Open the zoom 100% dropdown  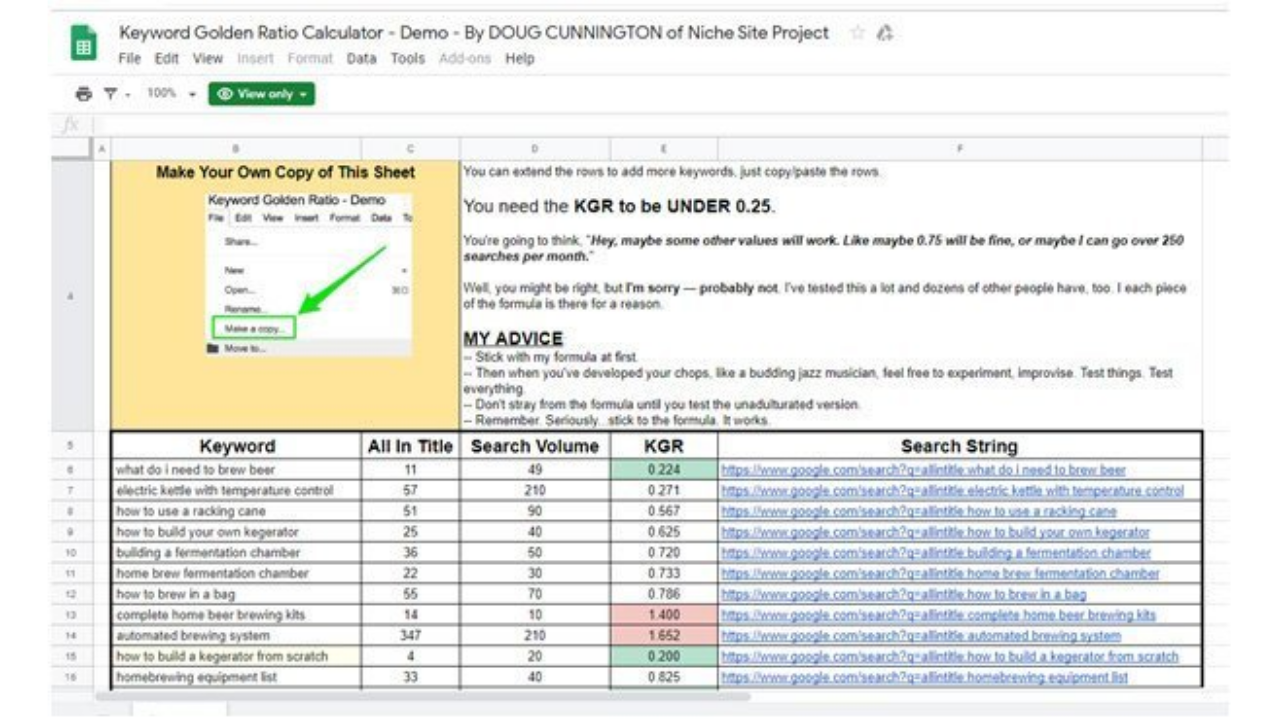[168, 94]
